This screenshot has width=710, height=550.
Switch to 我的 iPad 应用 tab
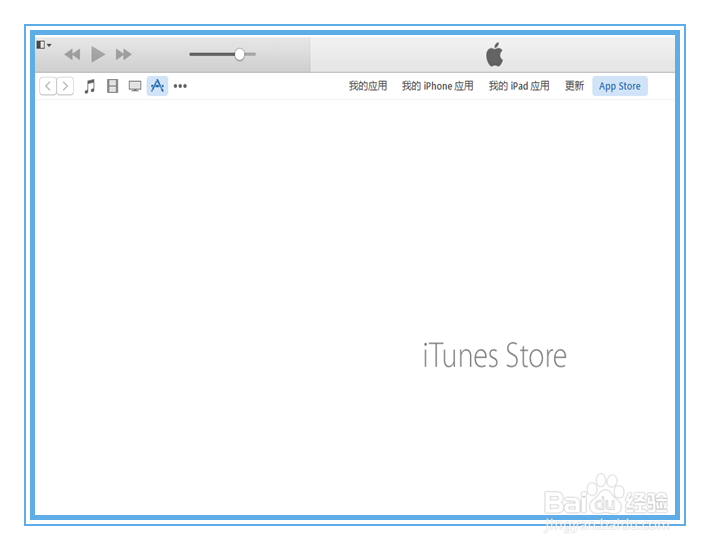click(x=519, y=86)
